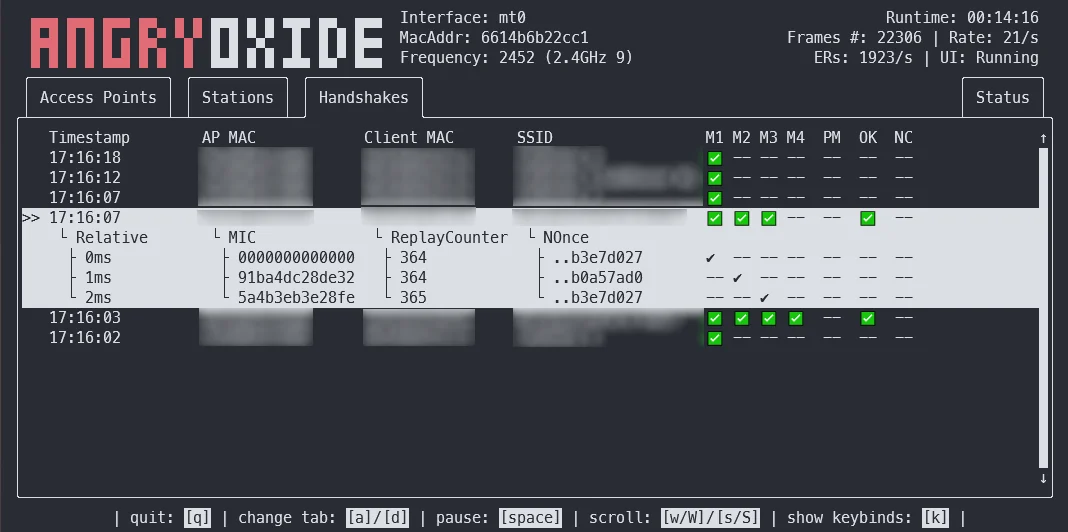
Task: Switch to the Access Points tab
Action: [98, 97]
